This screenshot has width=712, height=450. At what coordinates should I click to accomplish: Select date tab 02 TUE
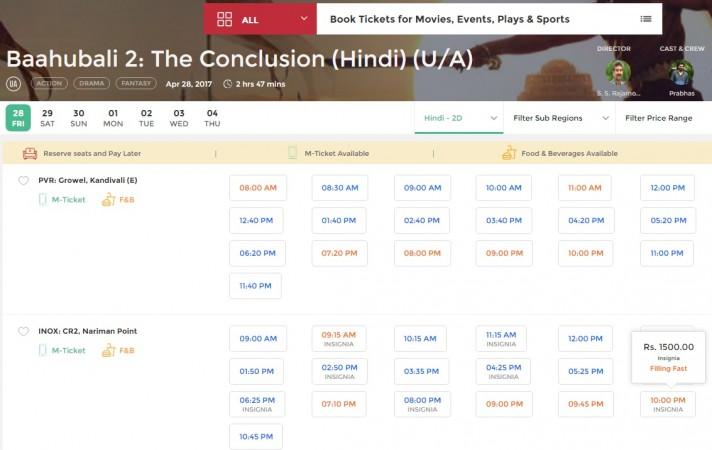146,118
